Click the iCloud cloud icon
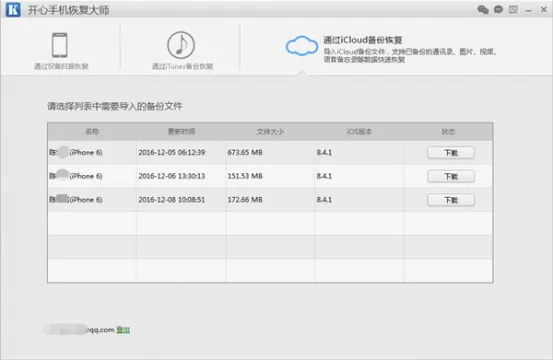Image resolution: width=553 pixels, height=360 pixels. [302, 46]
